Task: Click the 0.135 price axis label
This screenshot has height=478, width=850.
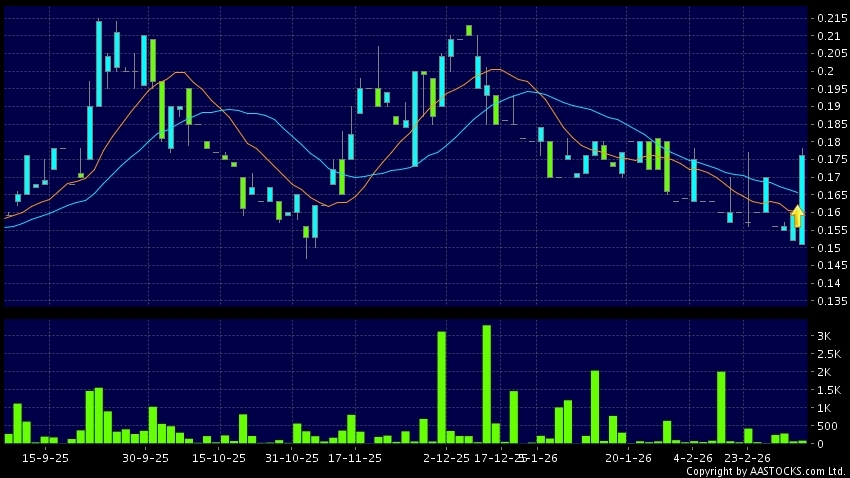Action: click(829, 300)
